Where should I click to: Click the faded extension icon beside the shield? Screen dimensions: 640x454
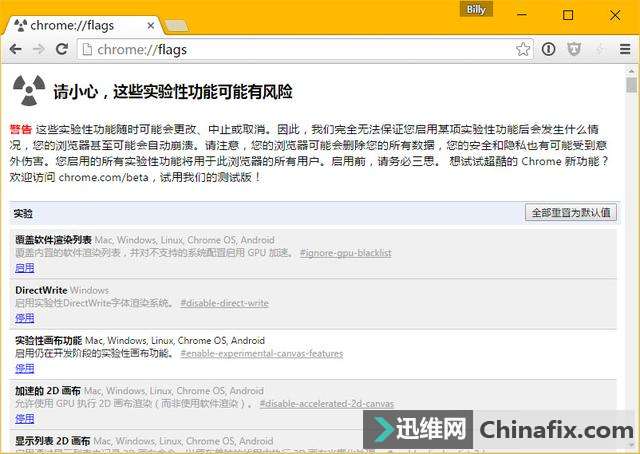[x=600, y=49]
